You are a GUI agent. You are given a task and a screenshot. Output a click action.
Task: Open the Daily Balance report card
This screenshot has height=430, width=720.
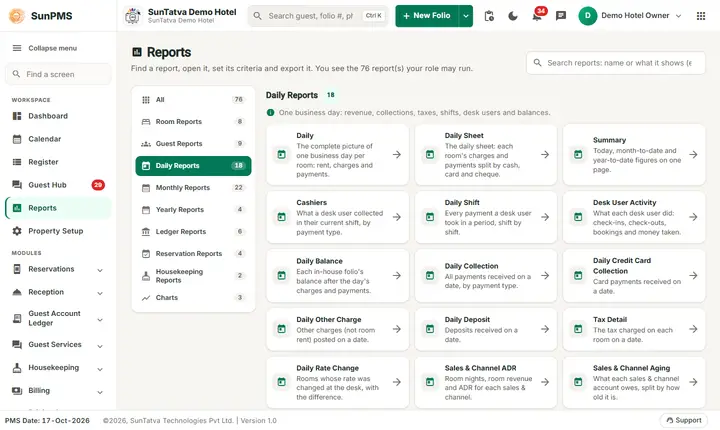pyautogui.click(x=338, y=275)
